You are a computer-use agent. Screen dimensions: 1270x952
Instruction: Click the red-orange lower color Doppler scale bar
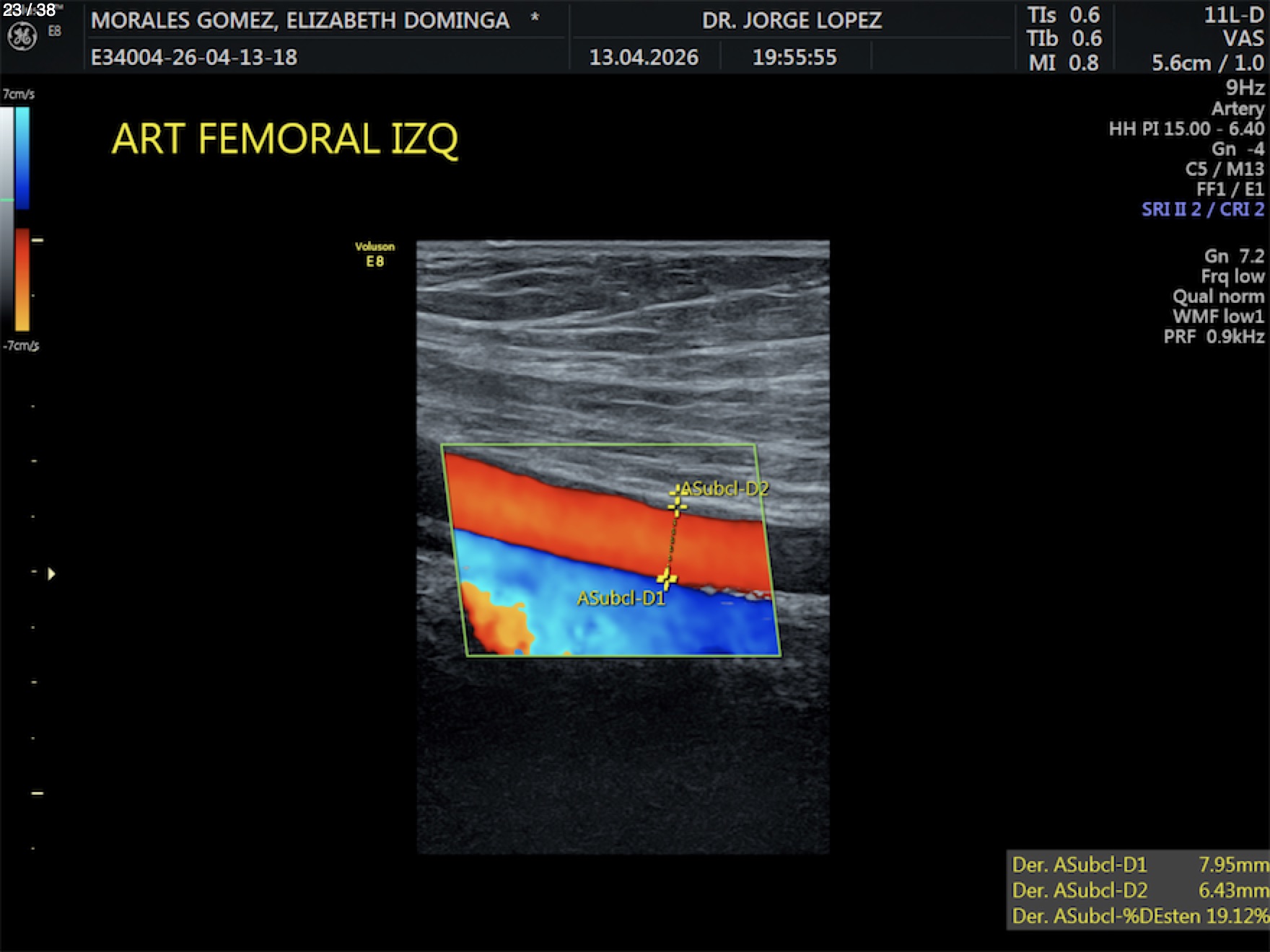[22, 280]
